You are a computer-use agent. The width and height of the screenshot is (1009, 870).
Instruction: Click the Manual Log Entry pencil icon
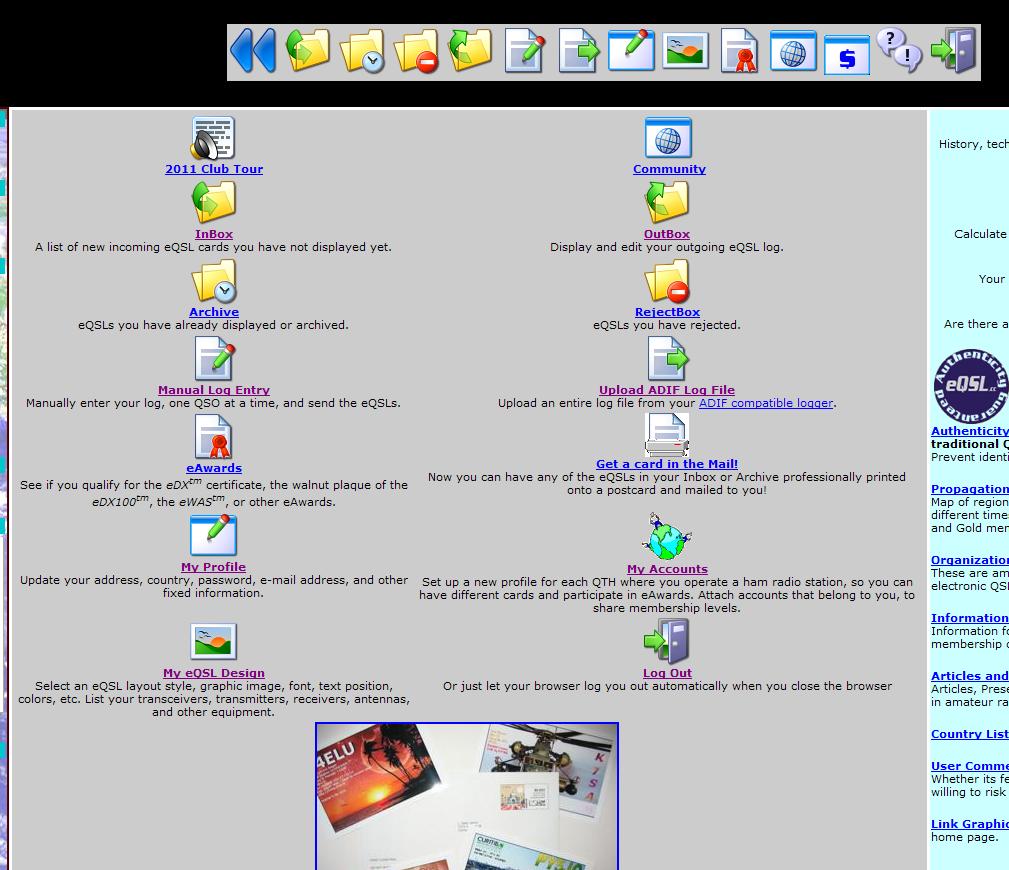coord(215,358)
